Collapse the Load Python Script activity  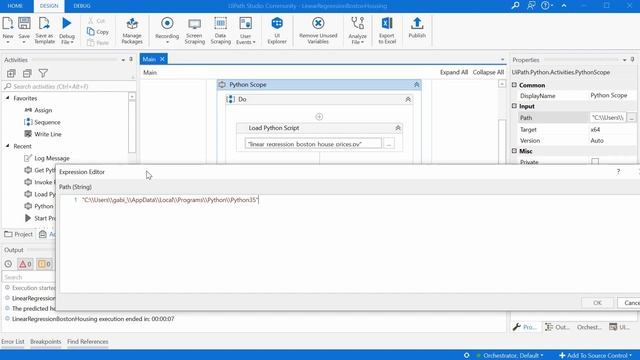coord(398,128)
